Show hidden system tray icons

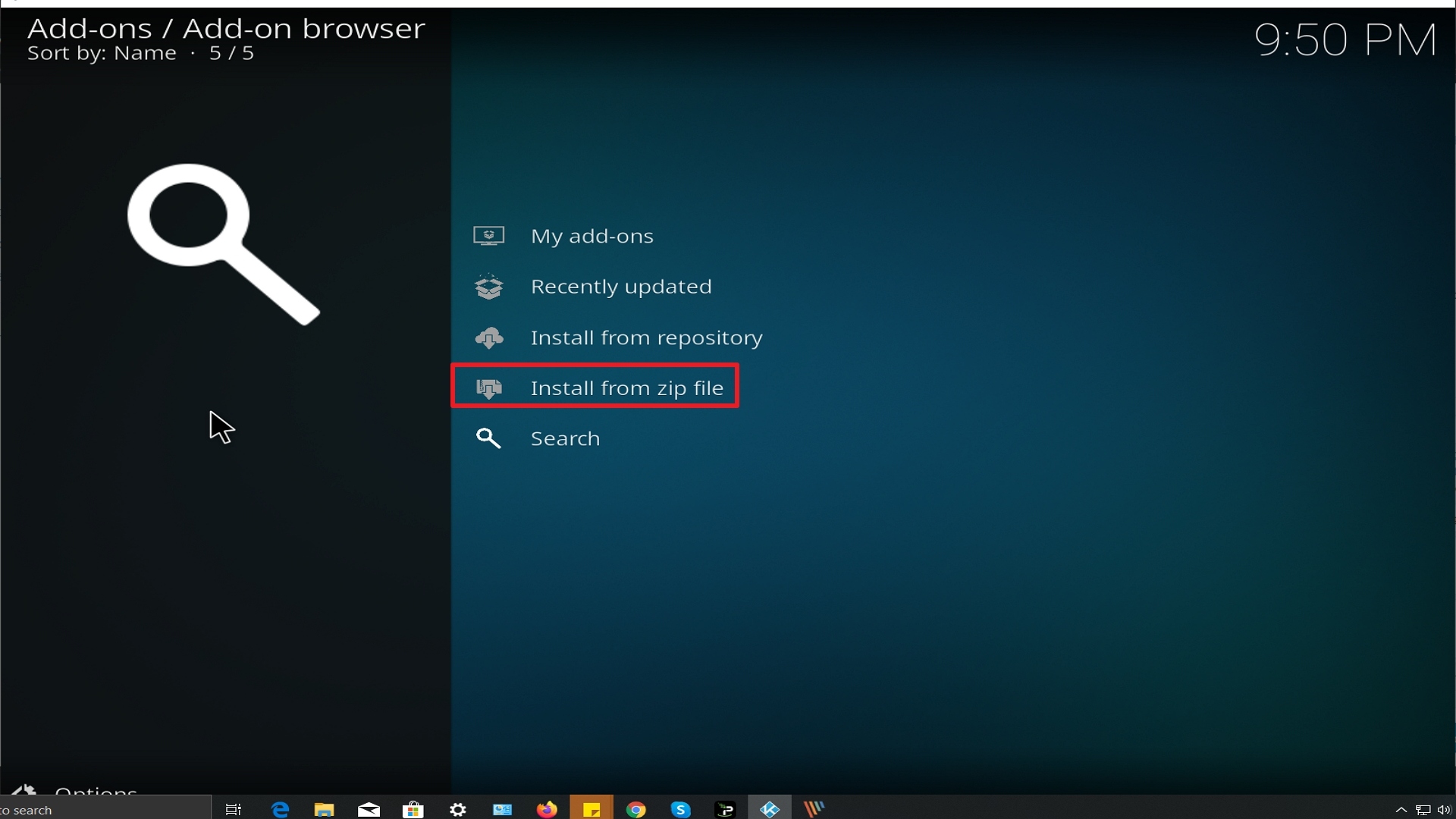[1401, 810]
